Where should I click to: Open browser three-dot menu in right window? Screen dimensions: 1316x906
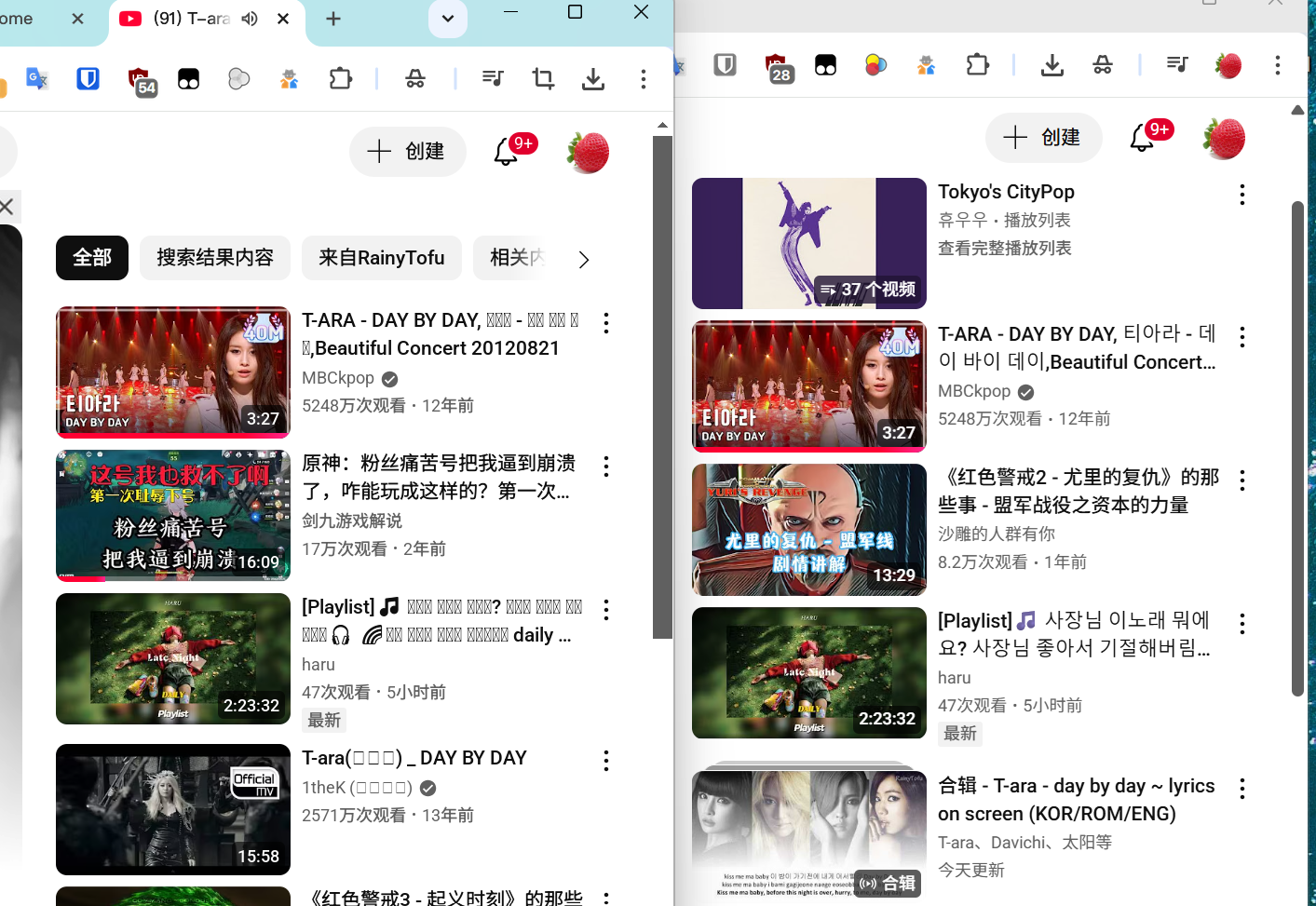coord(1278,64)
